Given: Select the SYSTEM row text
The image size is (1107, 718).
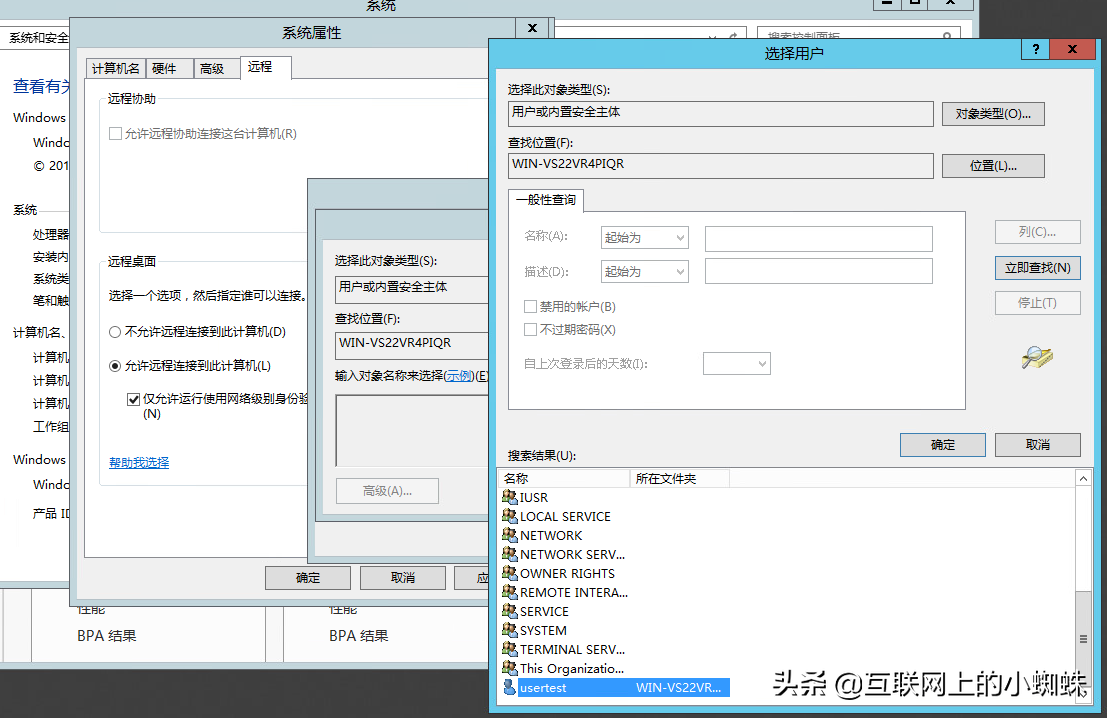Looking at the screenshot, I should coord(544,631).
